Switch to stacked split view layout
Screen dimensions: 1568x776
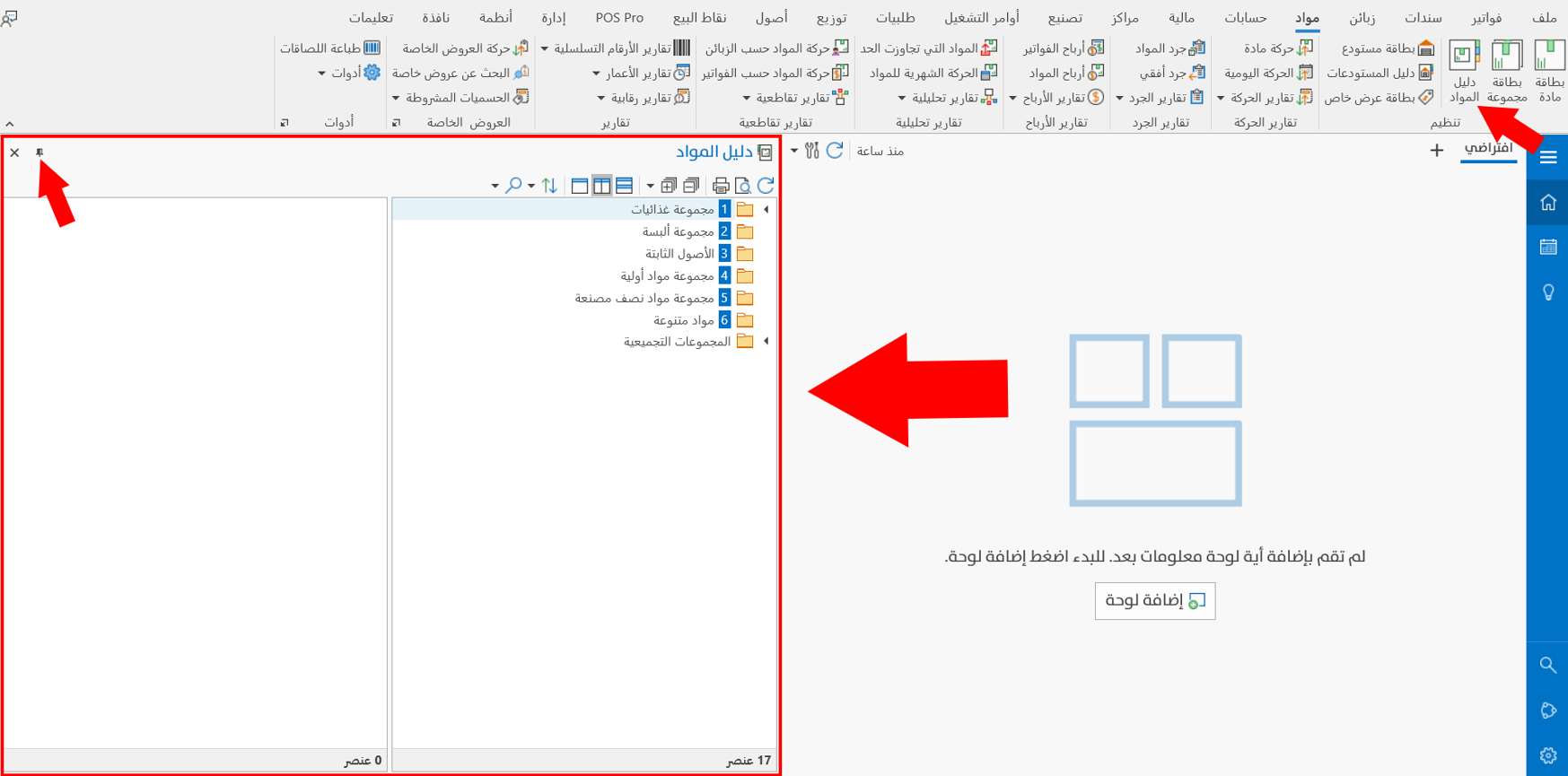tap(624, 186)
